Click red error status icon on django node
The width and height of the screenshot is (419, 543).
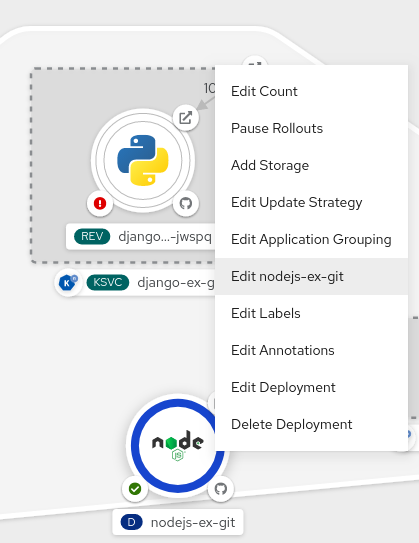click(x=100, y=203)
